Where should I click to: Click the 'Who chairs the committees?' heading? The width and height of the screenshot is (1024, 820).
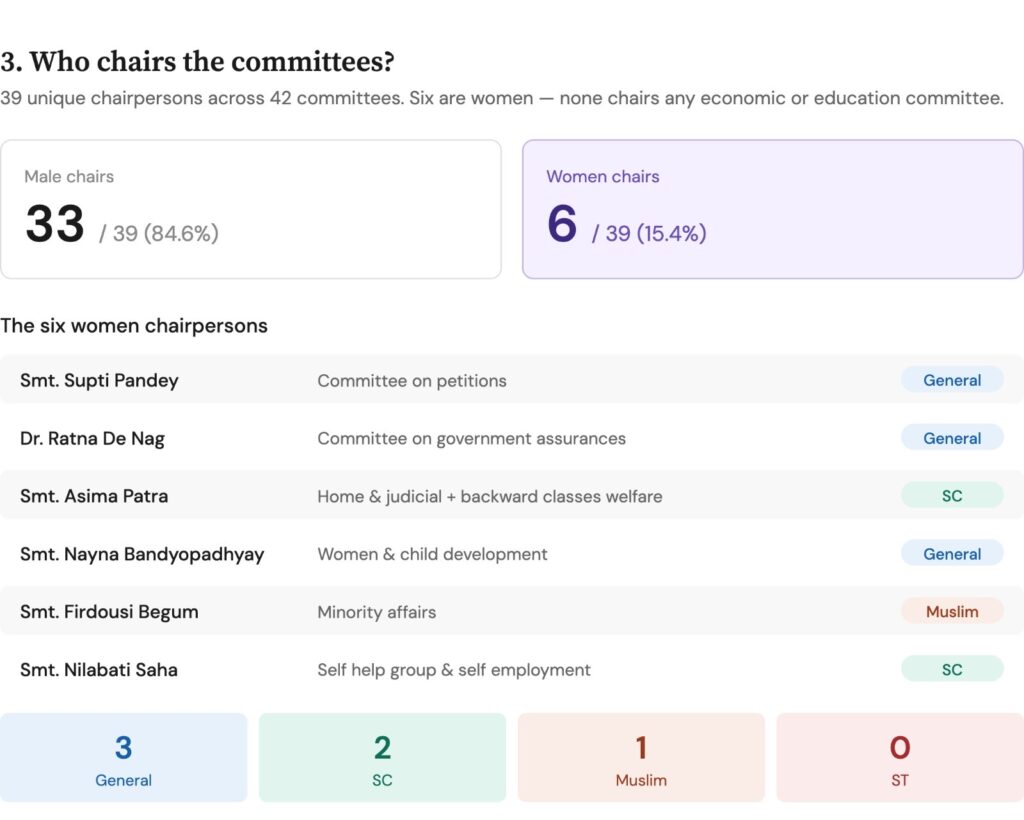197,62
